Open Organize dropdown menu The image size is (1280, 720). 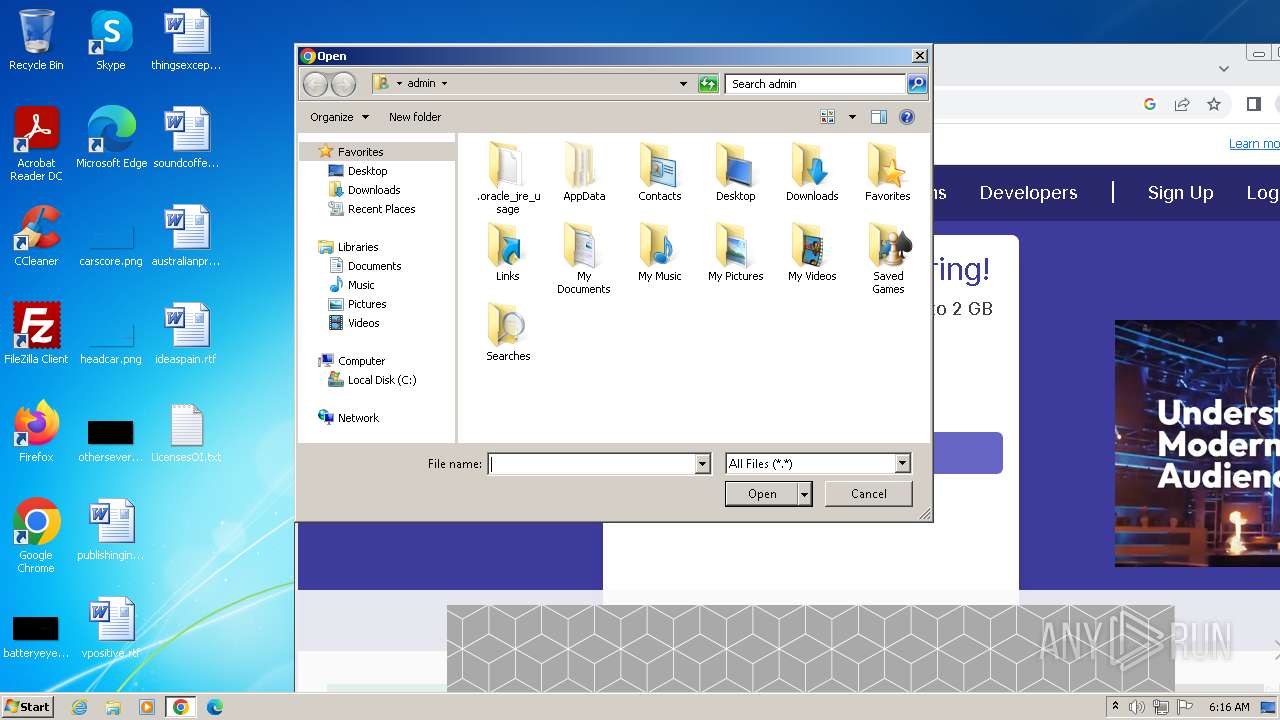click(x=339, y=117)
